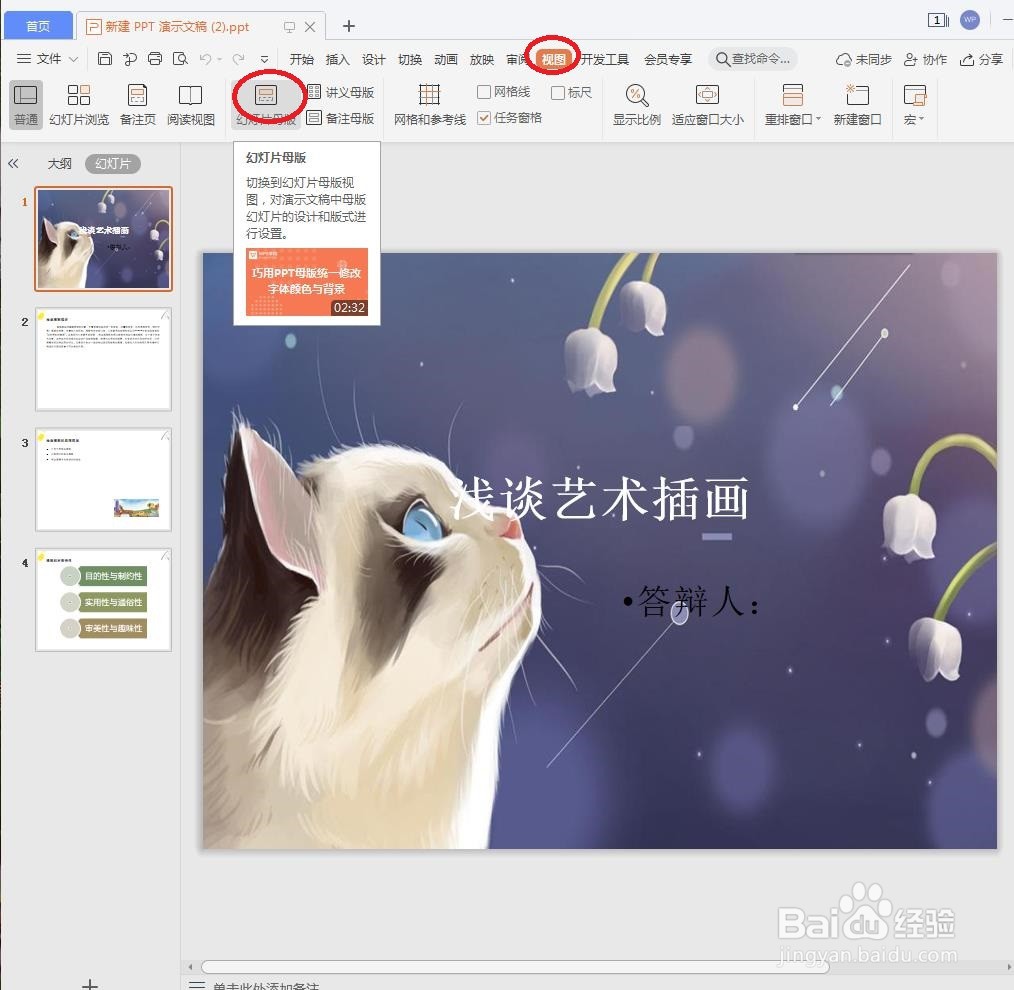The width and height of the screenshot is (1014, 990).
Task: Open the Member Exclusive (会员专享) tab
Action: click(x=667, y=59)
